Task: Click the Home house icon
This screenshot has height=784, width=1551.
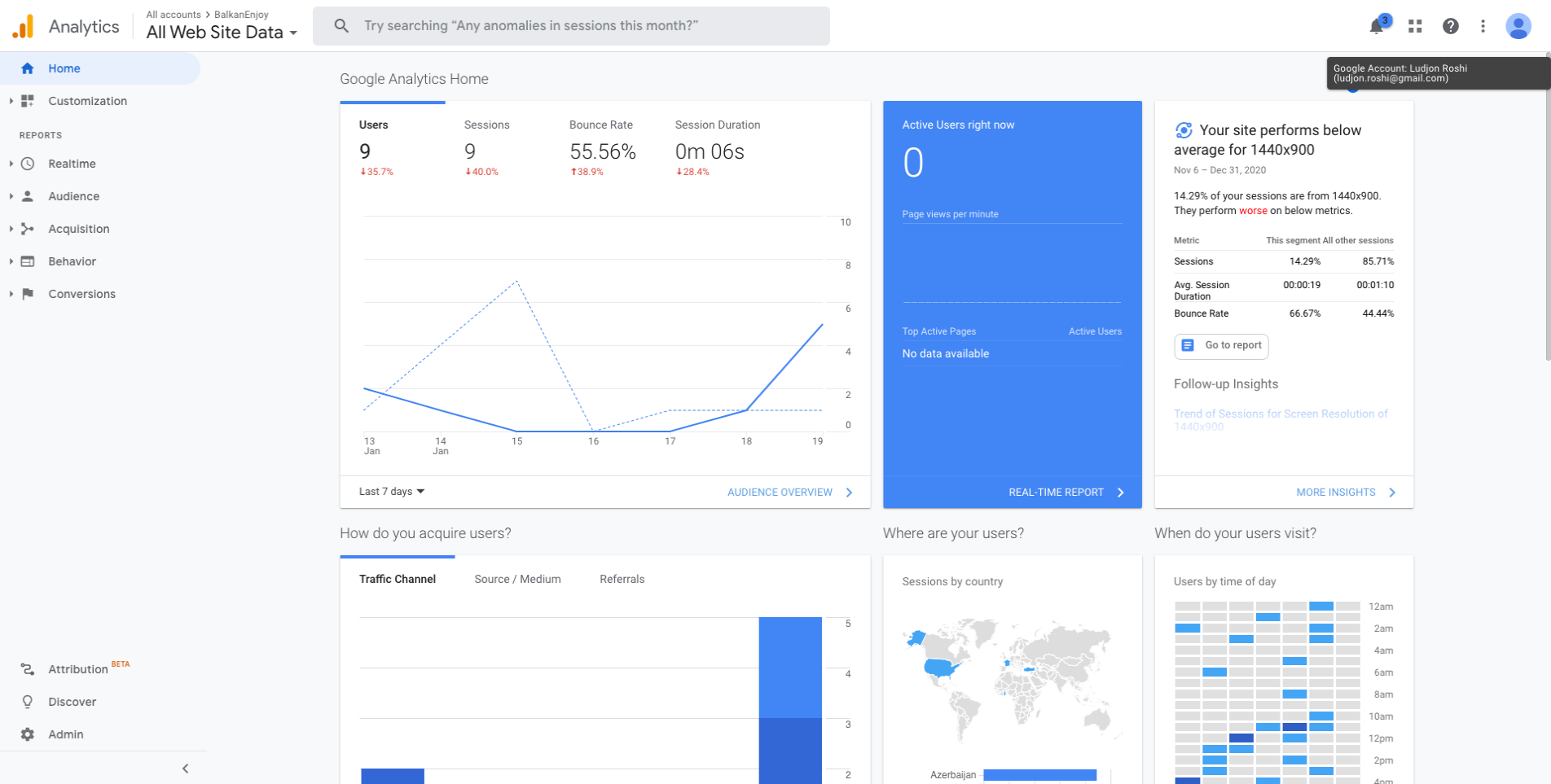Action: (x=28, y=68)
